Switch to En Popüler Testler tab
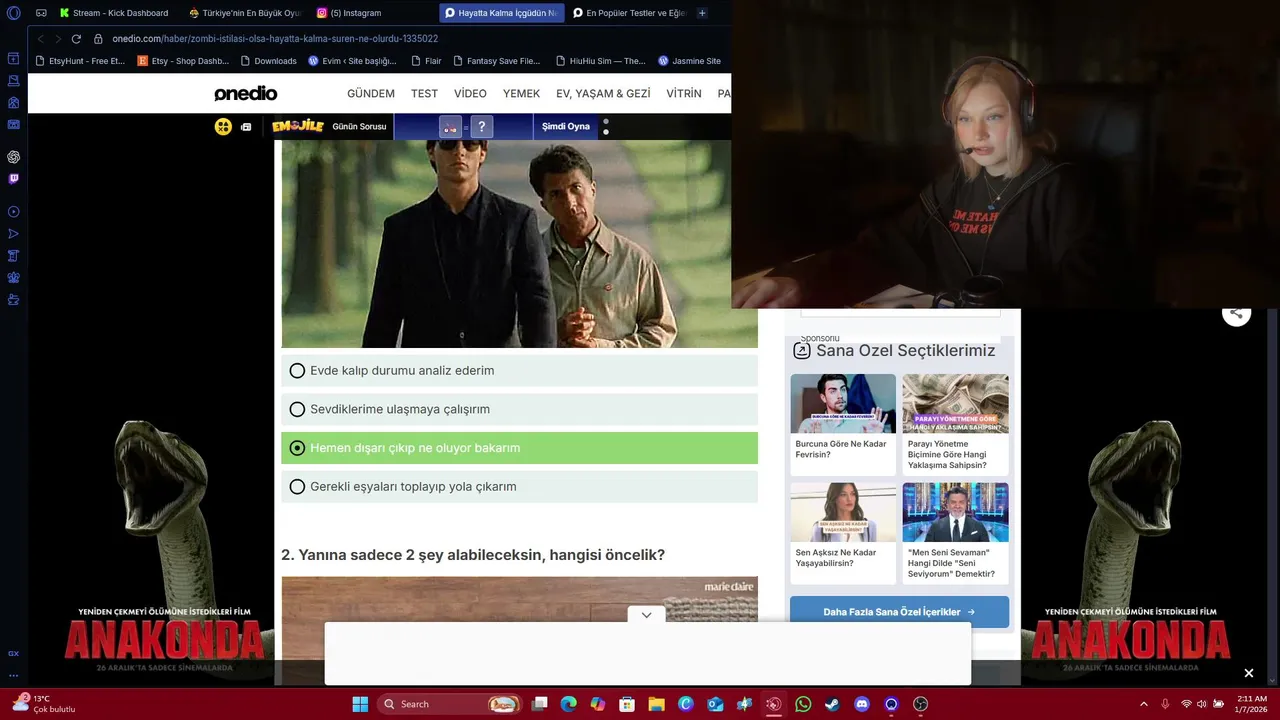Screen dimensions: 1280x720 (630, 13)
